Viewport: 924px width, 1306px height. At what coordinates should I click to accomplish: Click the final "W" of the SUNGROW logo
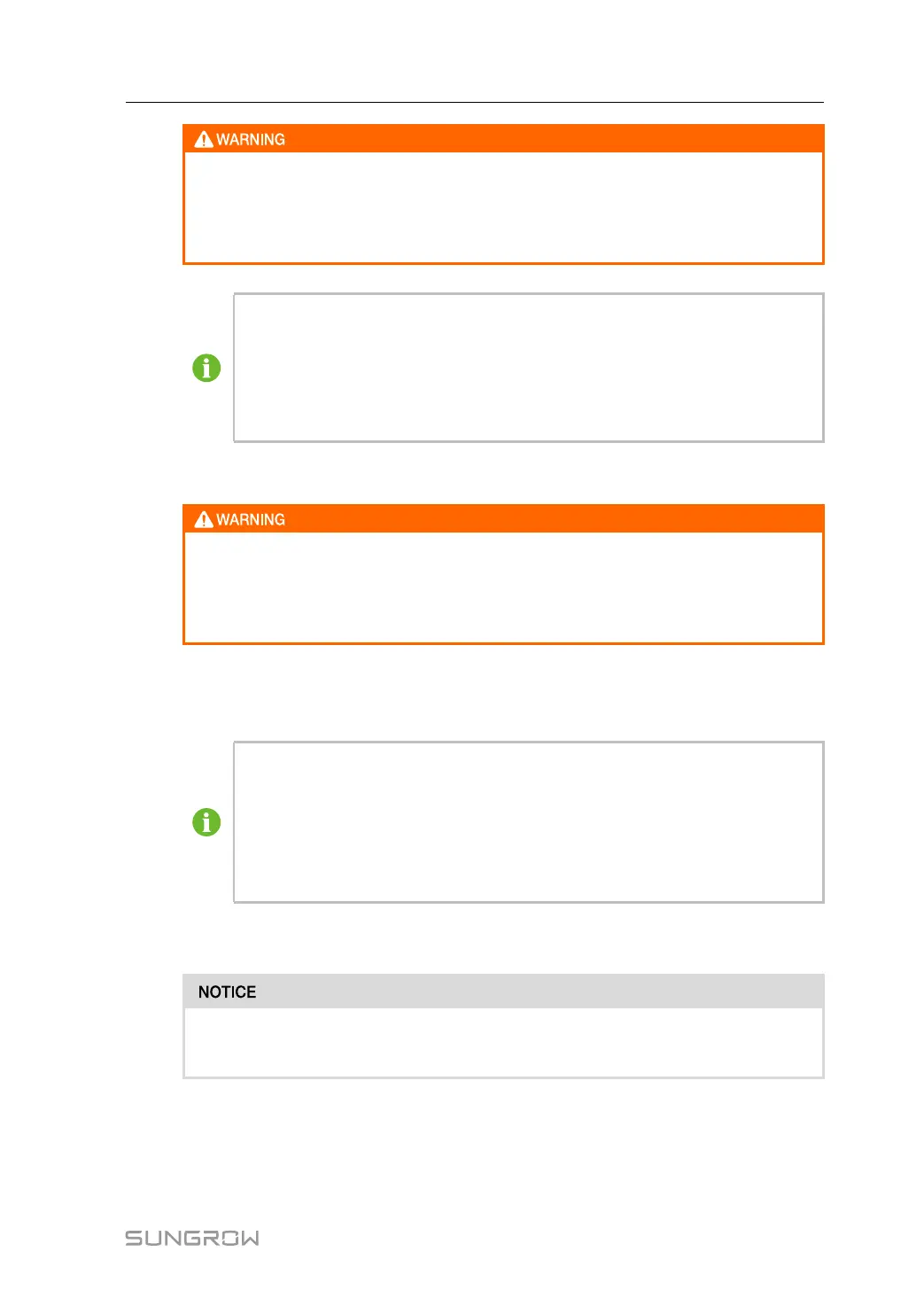point(249,1238)
